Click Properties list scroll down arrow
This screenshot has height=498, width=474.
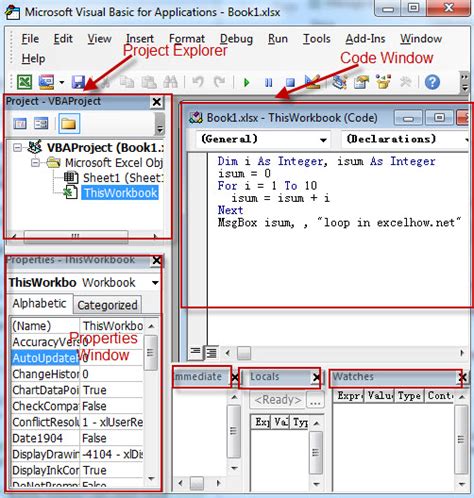click(x=151, y=478)
